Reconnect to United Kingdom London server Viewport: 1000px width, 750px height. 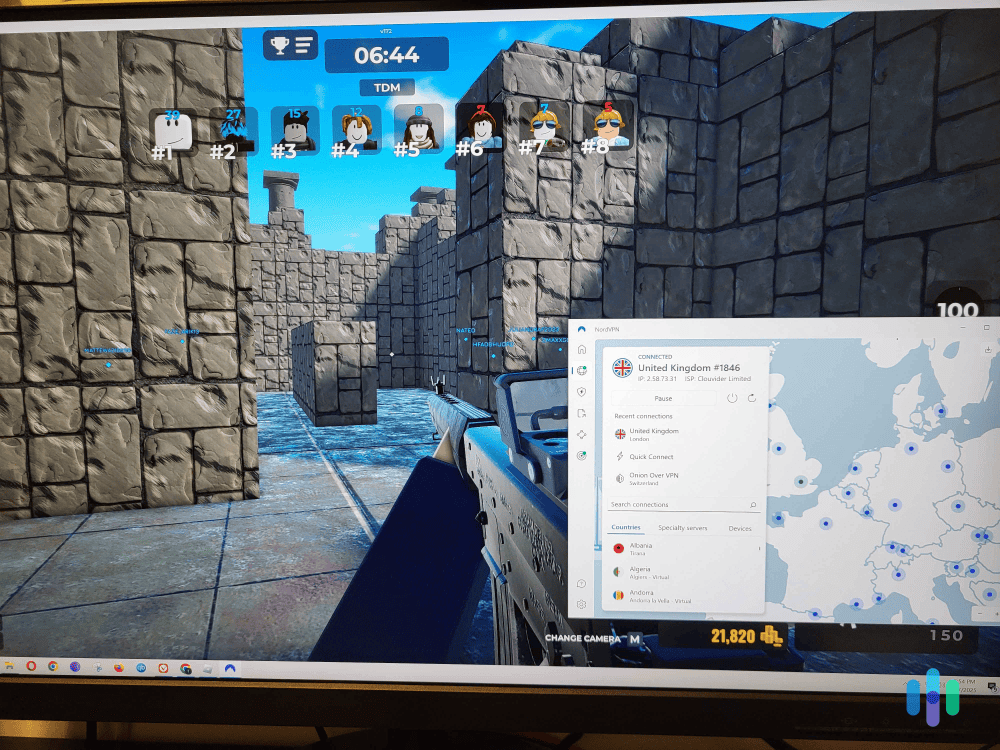[653, 434]
